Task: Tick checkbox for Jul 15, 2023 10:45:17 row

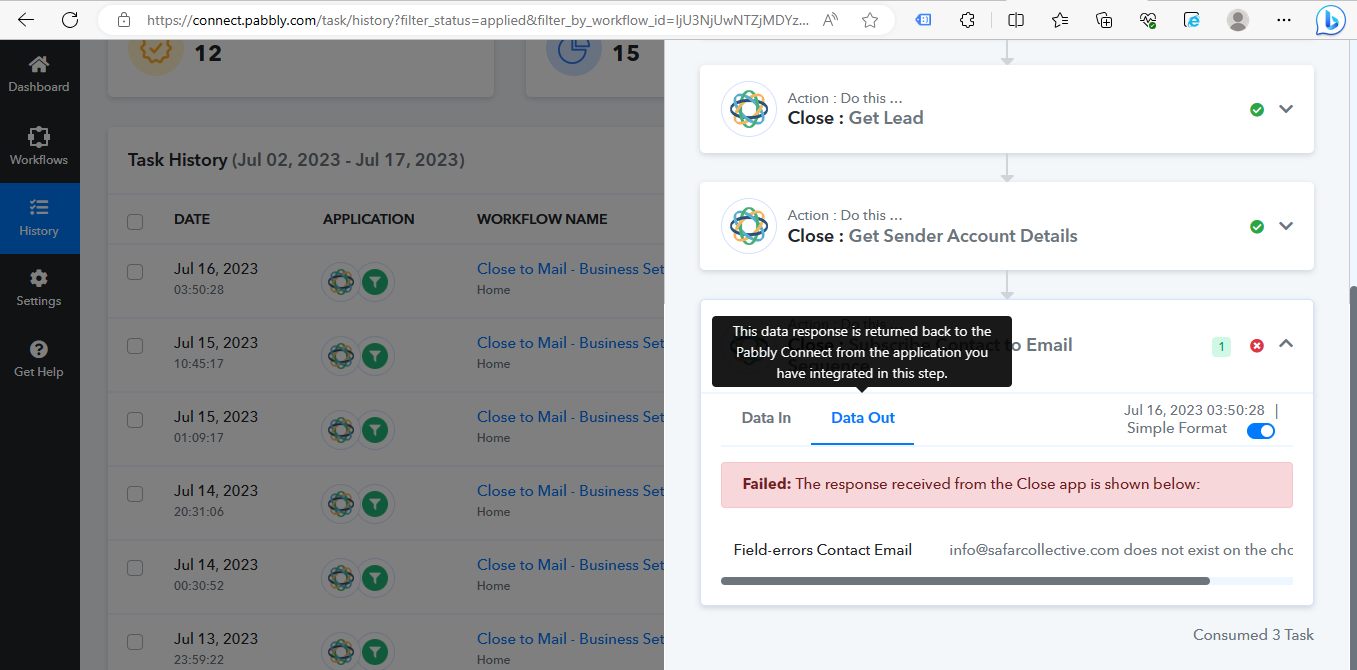Action: click(135, 346)
